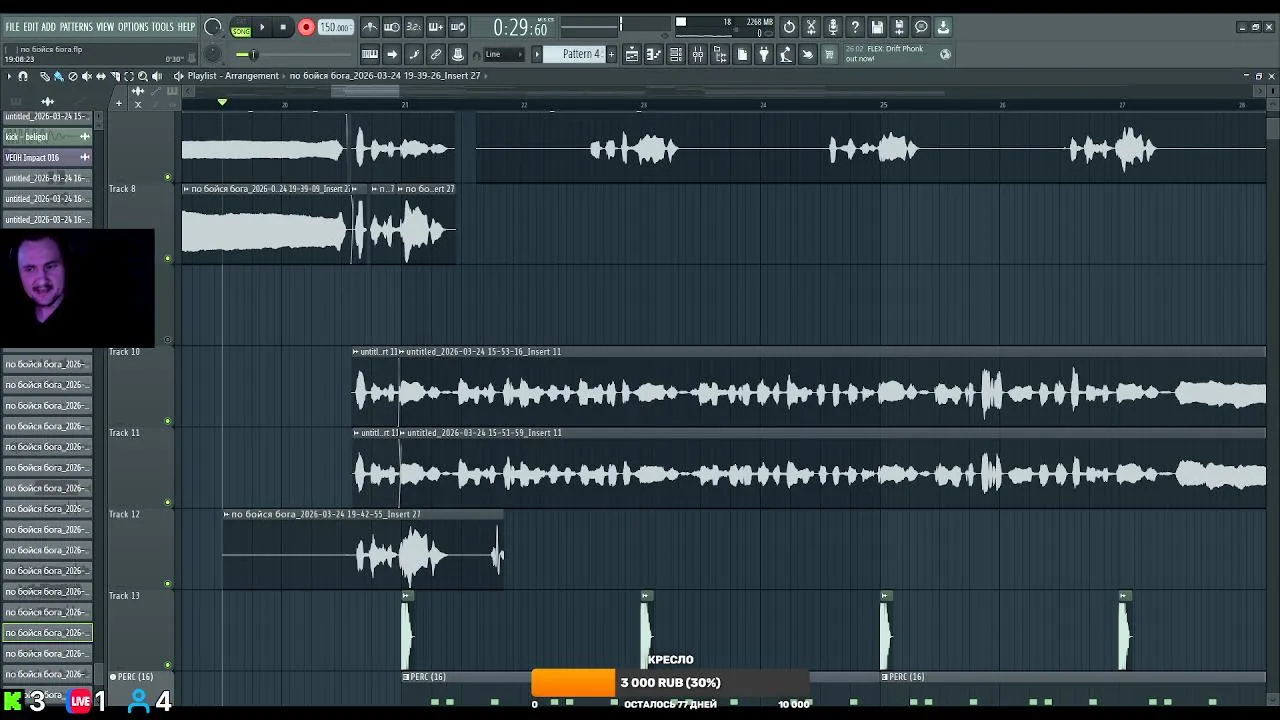Select the Playback speaker tool in Playlist
The width and height of the screenshot is (1280, 720).
pos(157,76)
